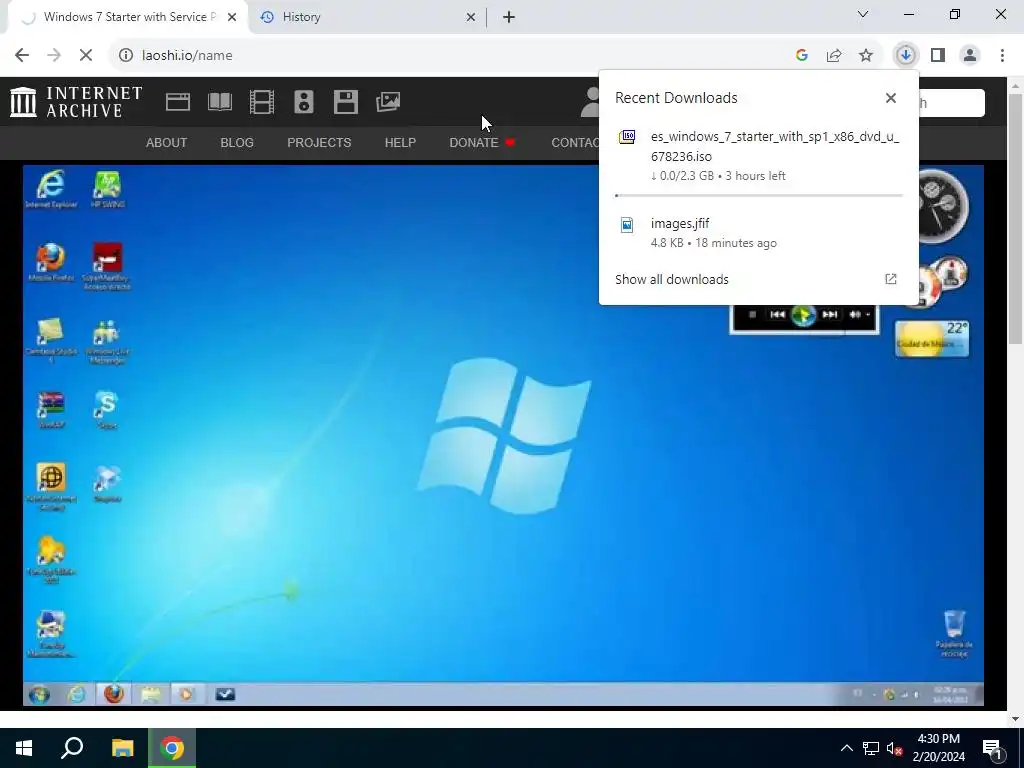Open the ABOUT menu item
The width and height of the screenshot is (1024, 768).
[x=167, y=142]
